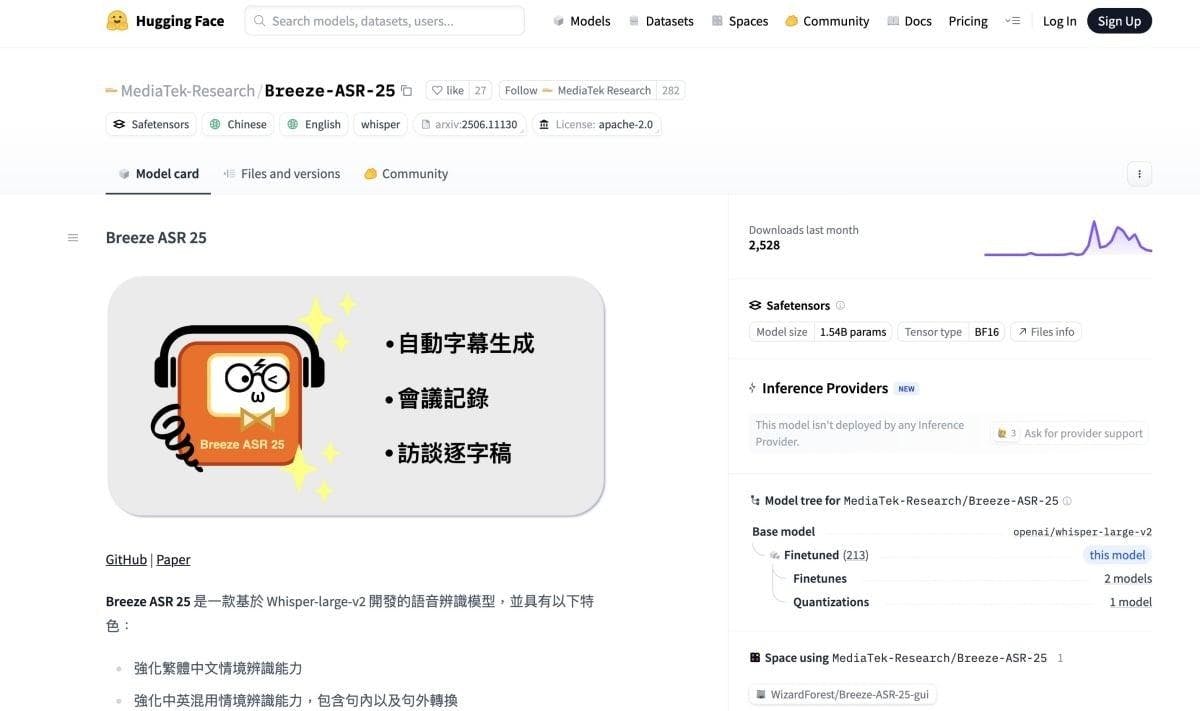This screenshot has width=1200, height=711.
Task: Open the model Community tab
Action: point(405,174)
